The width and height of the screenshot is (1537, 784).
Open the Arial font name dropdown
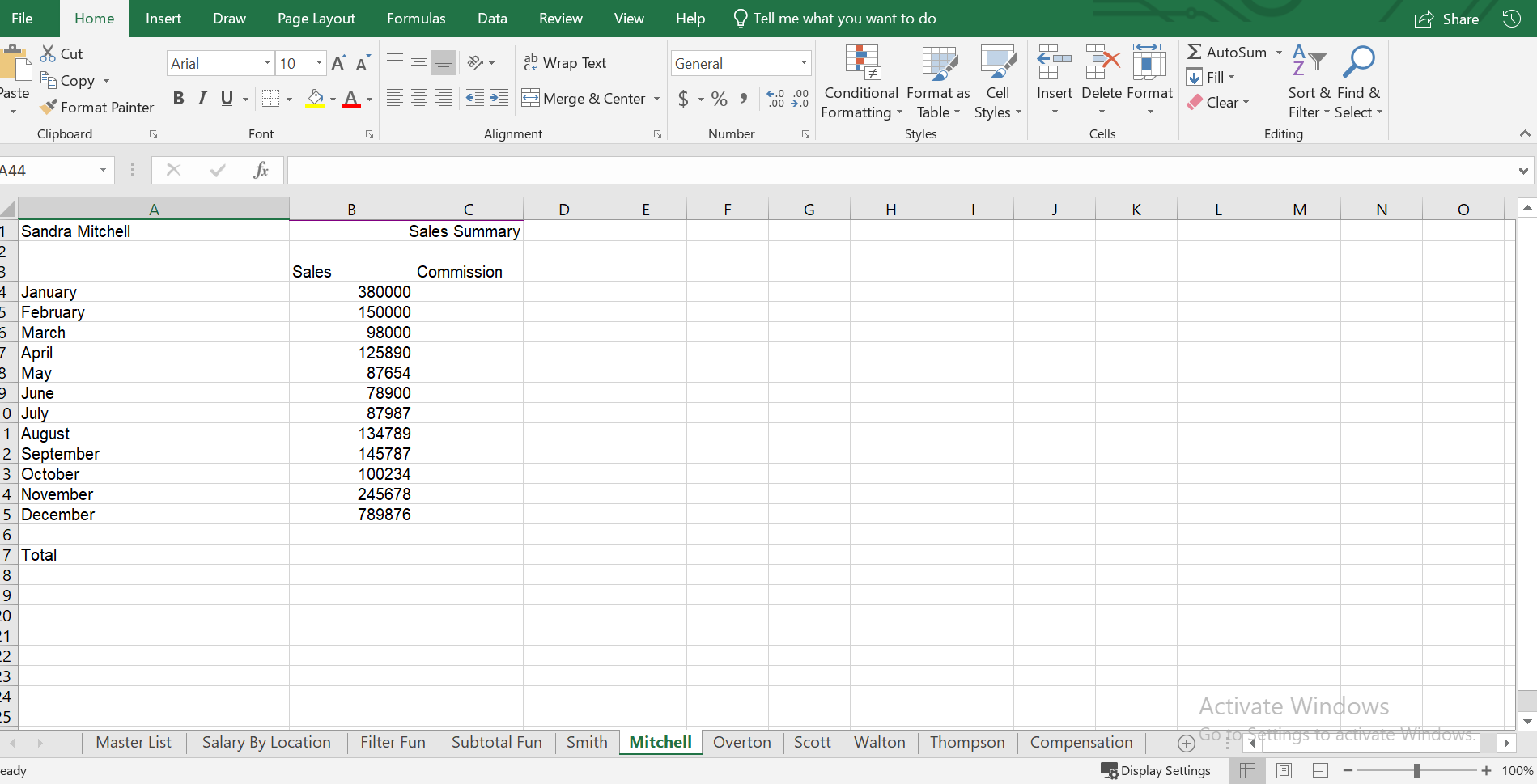267,63
